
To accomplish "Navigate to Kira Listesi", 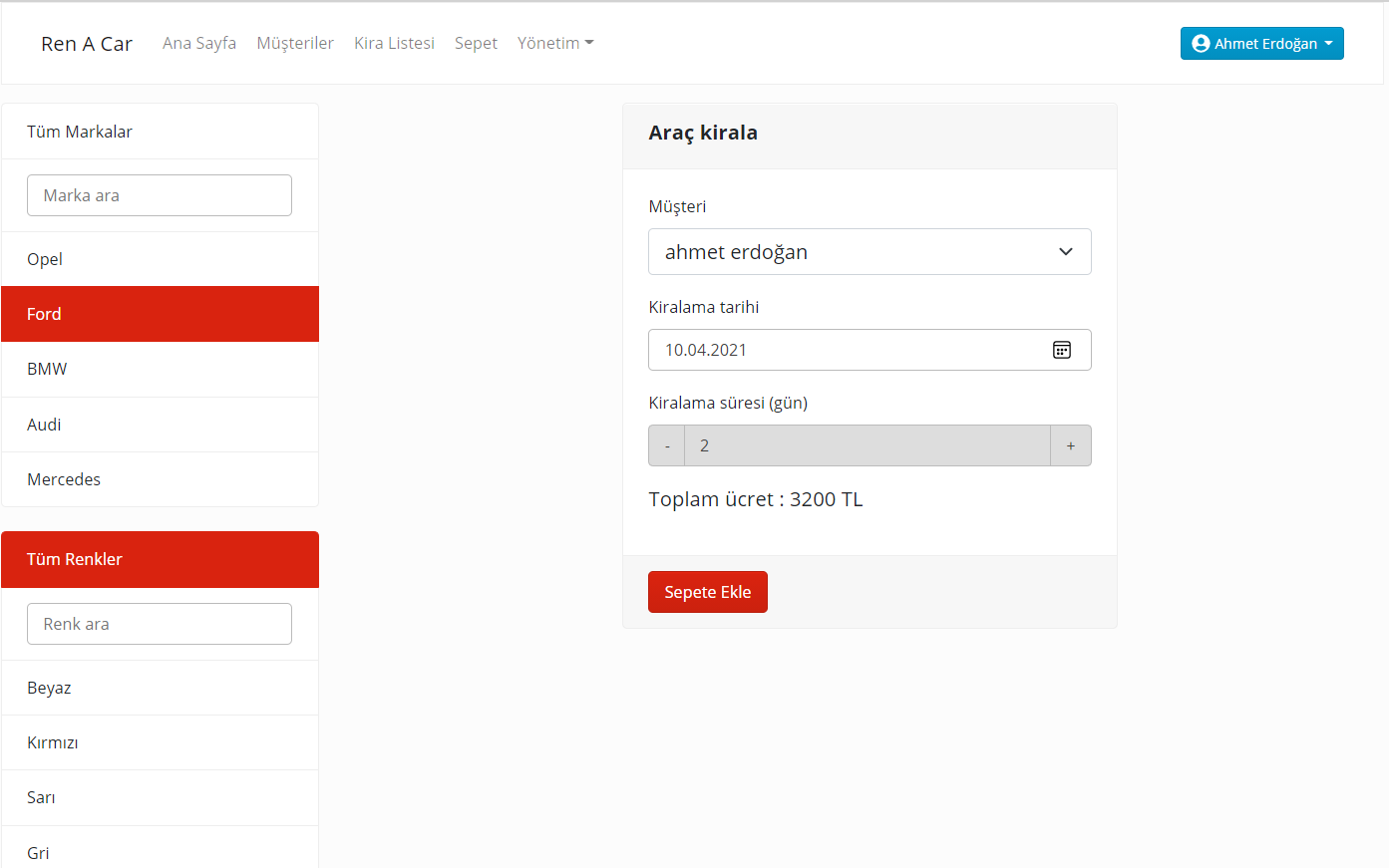I will pos(394,43).
